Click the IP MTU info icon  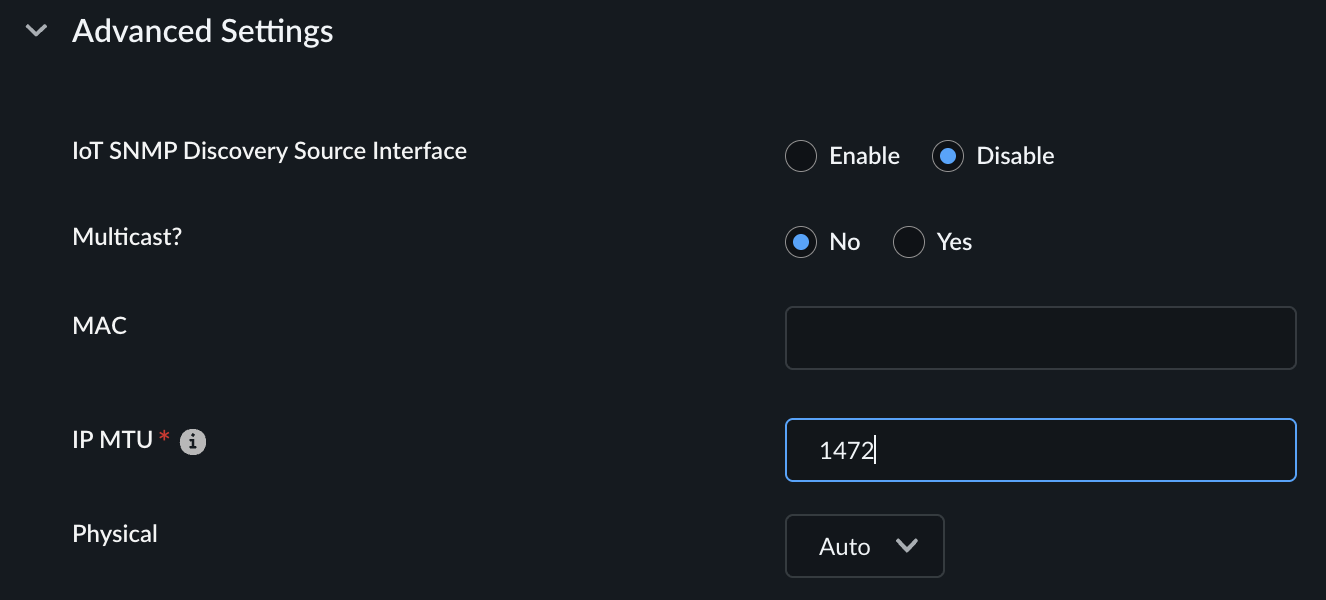[193, 441]
